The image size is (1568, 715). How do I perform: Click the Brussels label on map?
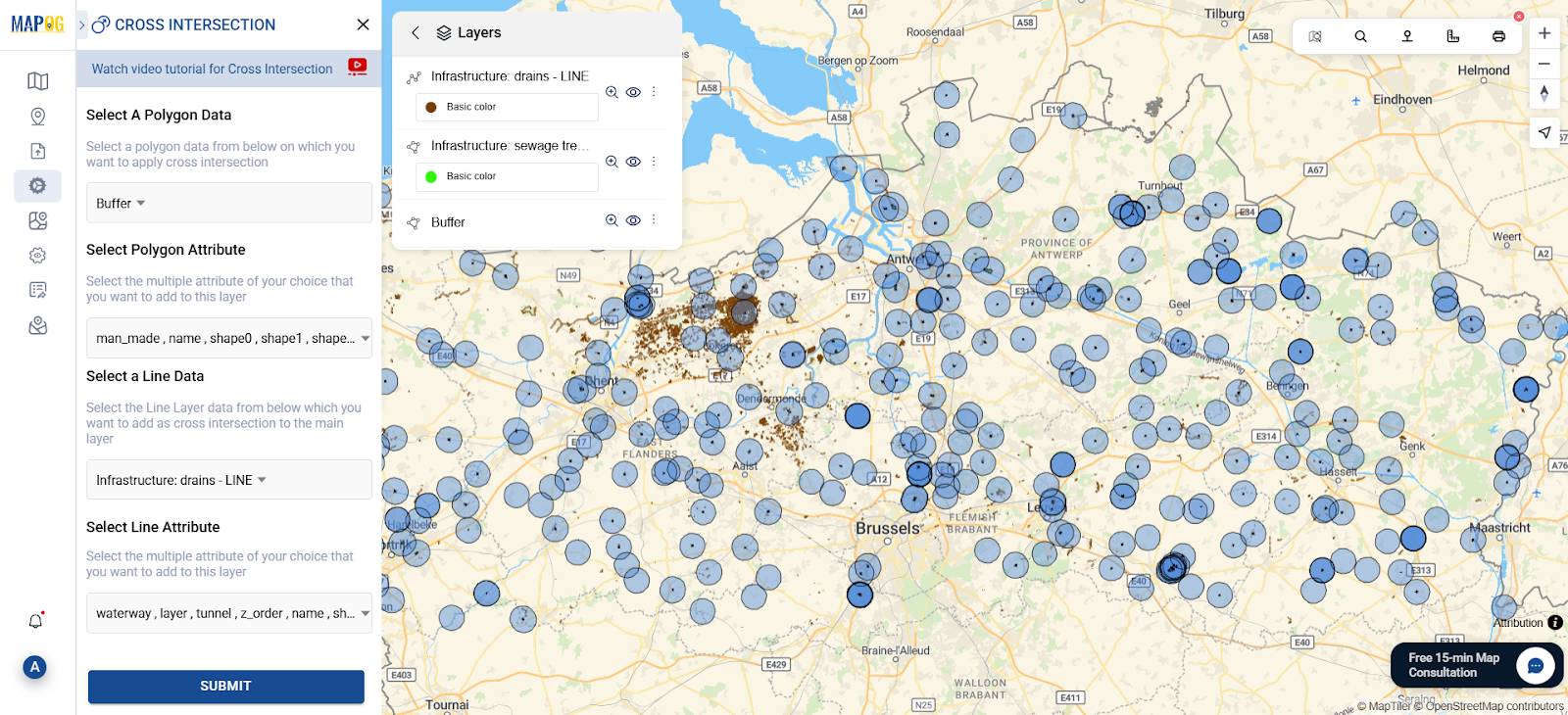(888, 528)
